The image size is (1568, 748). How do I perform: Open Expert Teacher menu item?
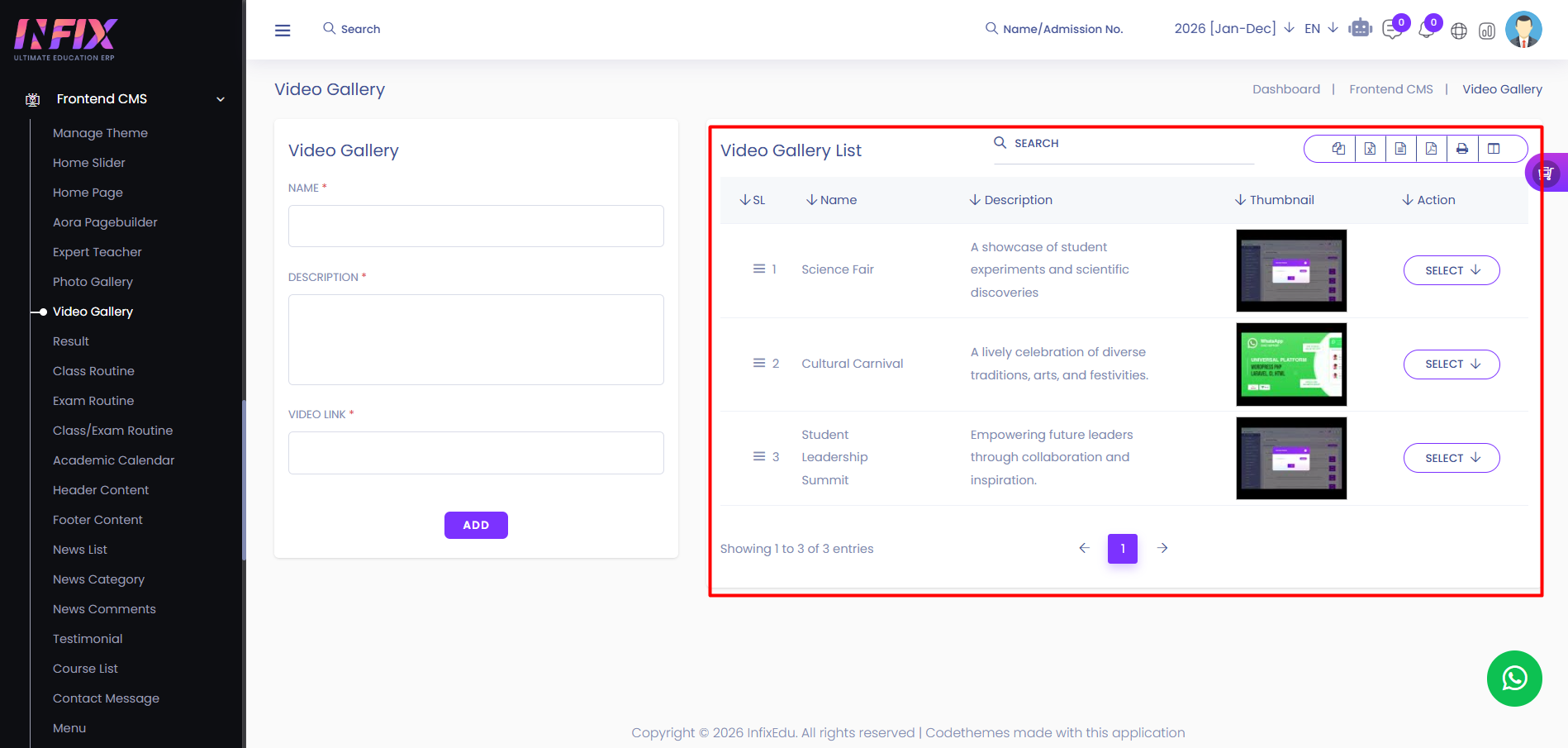97,252
